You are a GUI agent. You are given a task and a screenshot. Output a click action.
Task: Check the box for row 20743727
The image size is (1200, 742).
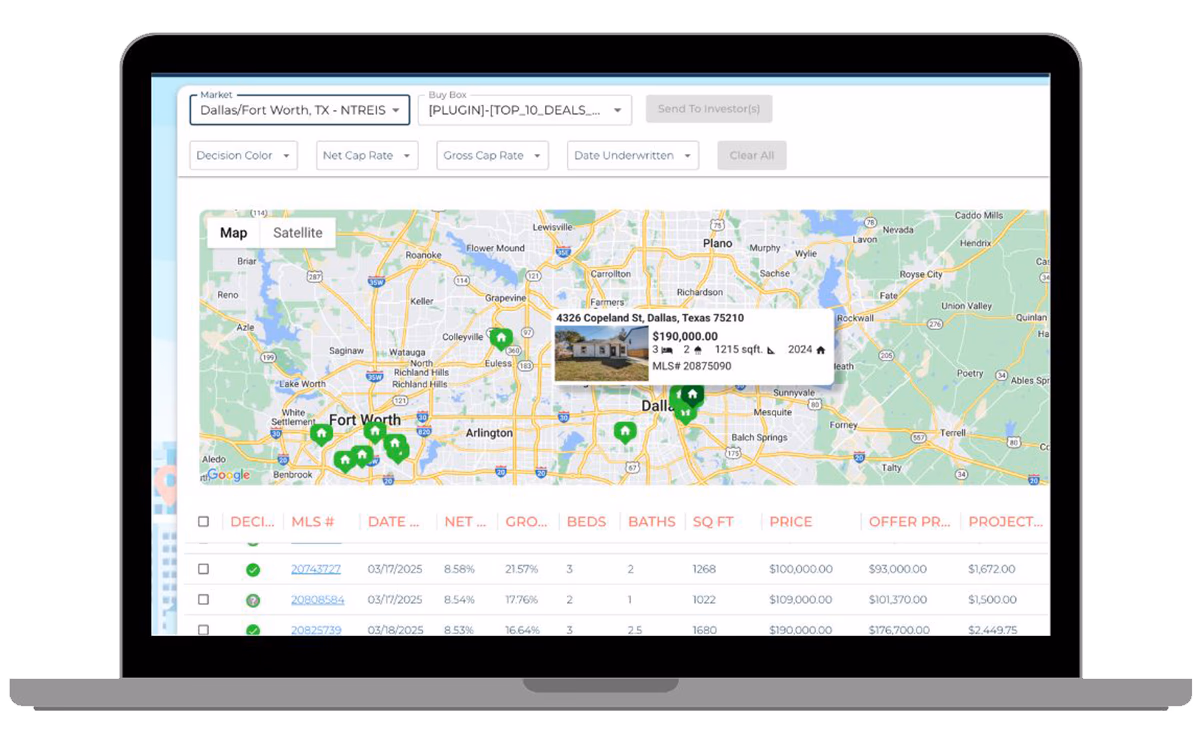[204, 569]
